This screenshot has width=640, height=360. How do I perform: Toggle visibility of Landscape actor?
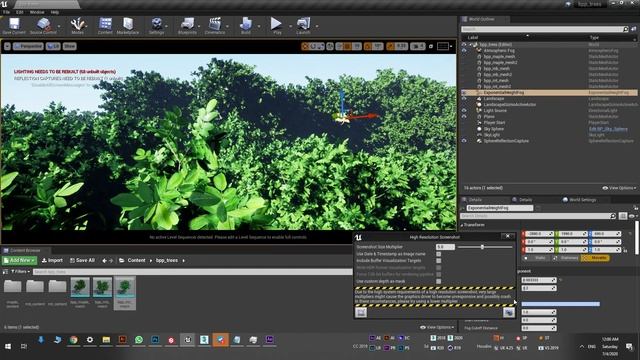tap(464, 99)
